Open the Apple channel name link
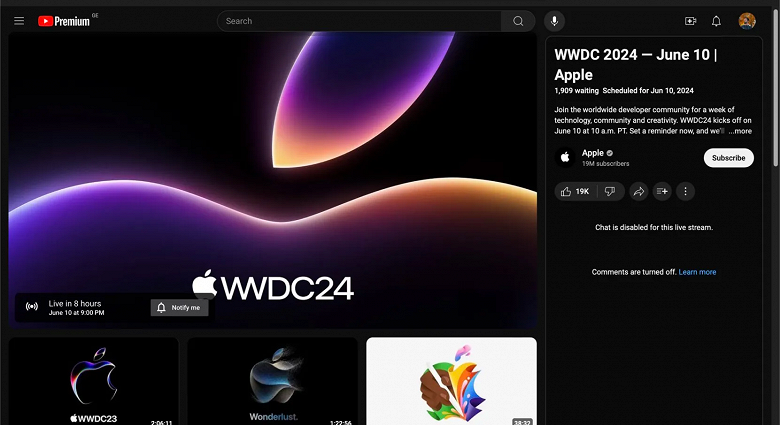 (x=592, y=153)
